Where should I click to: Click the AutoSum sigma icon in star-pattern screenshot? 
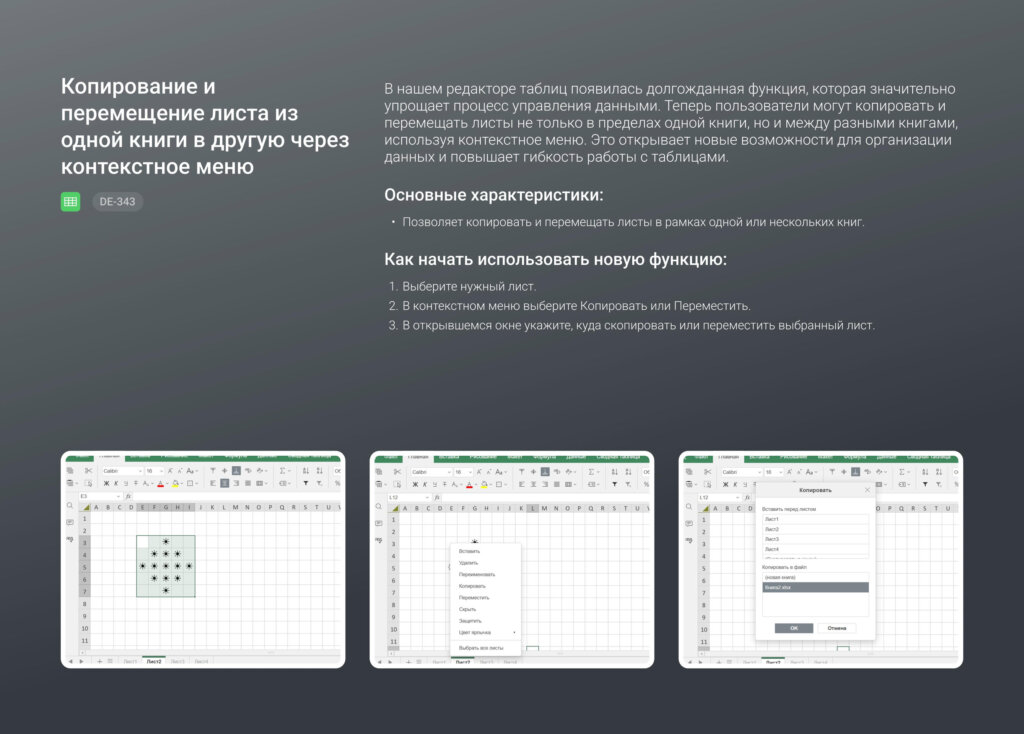(283, 471)
